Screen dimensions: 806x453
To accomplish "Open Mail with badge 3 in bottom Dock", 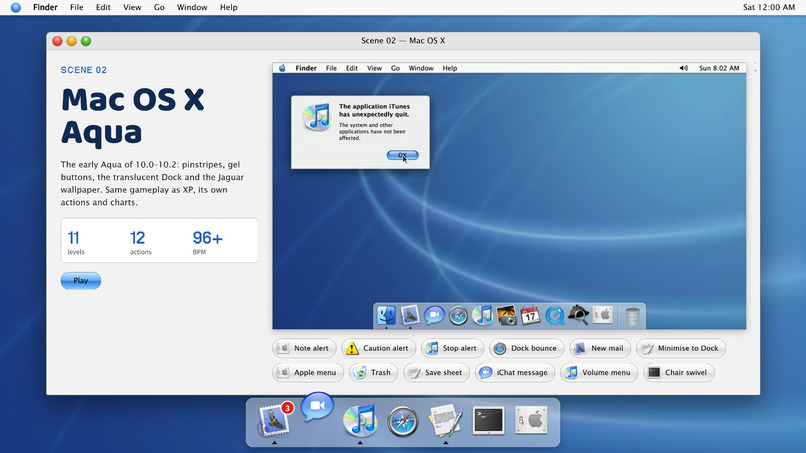I will [274, 420].
